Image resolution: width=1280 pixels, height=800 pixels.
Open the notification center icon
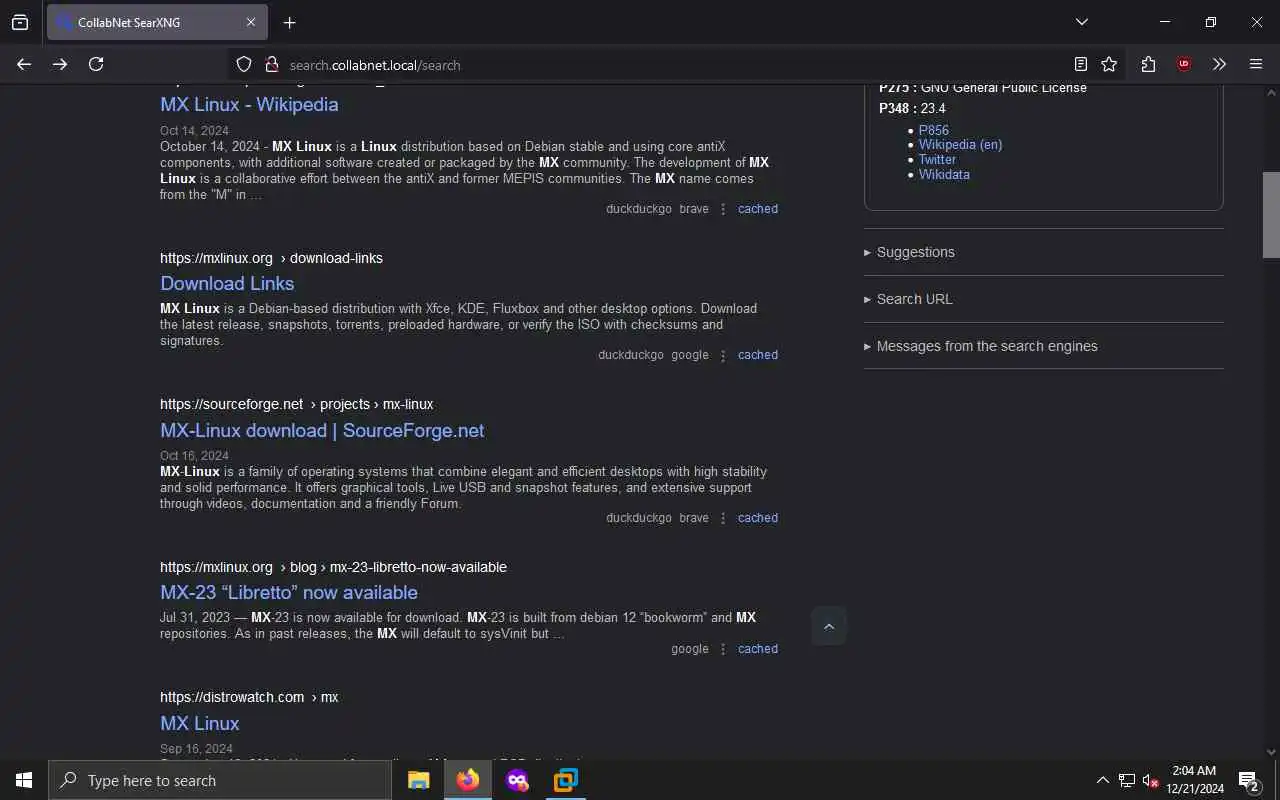1249,780
